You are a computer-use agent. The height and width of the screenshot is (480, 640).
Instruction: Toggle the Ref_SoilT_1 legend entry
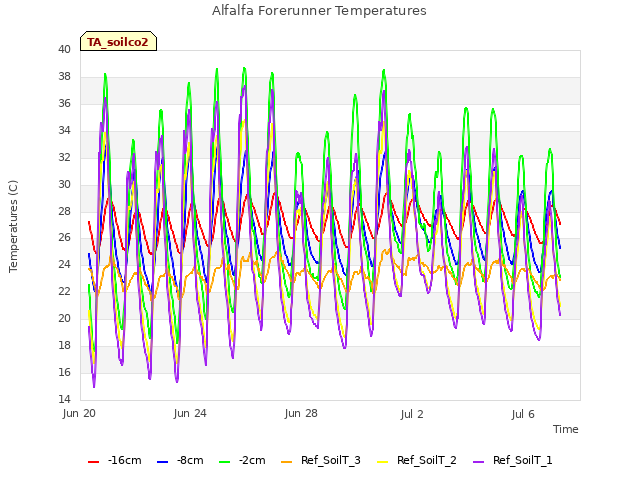(x=513, y=460)
